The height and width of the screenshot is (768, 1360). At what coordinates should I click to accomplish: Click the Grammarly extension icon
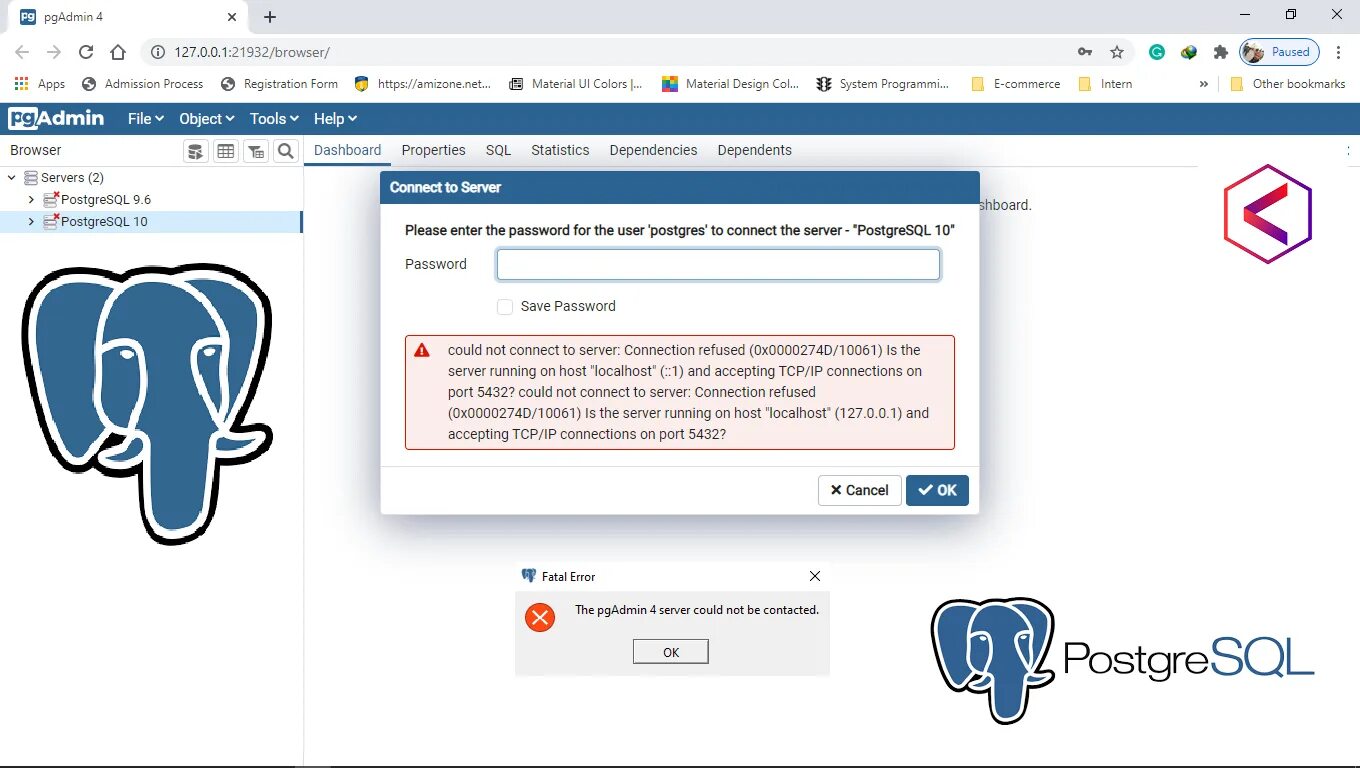pyautogui.click(x=1157, y=52)
